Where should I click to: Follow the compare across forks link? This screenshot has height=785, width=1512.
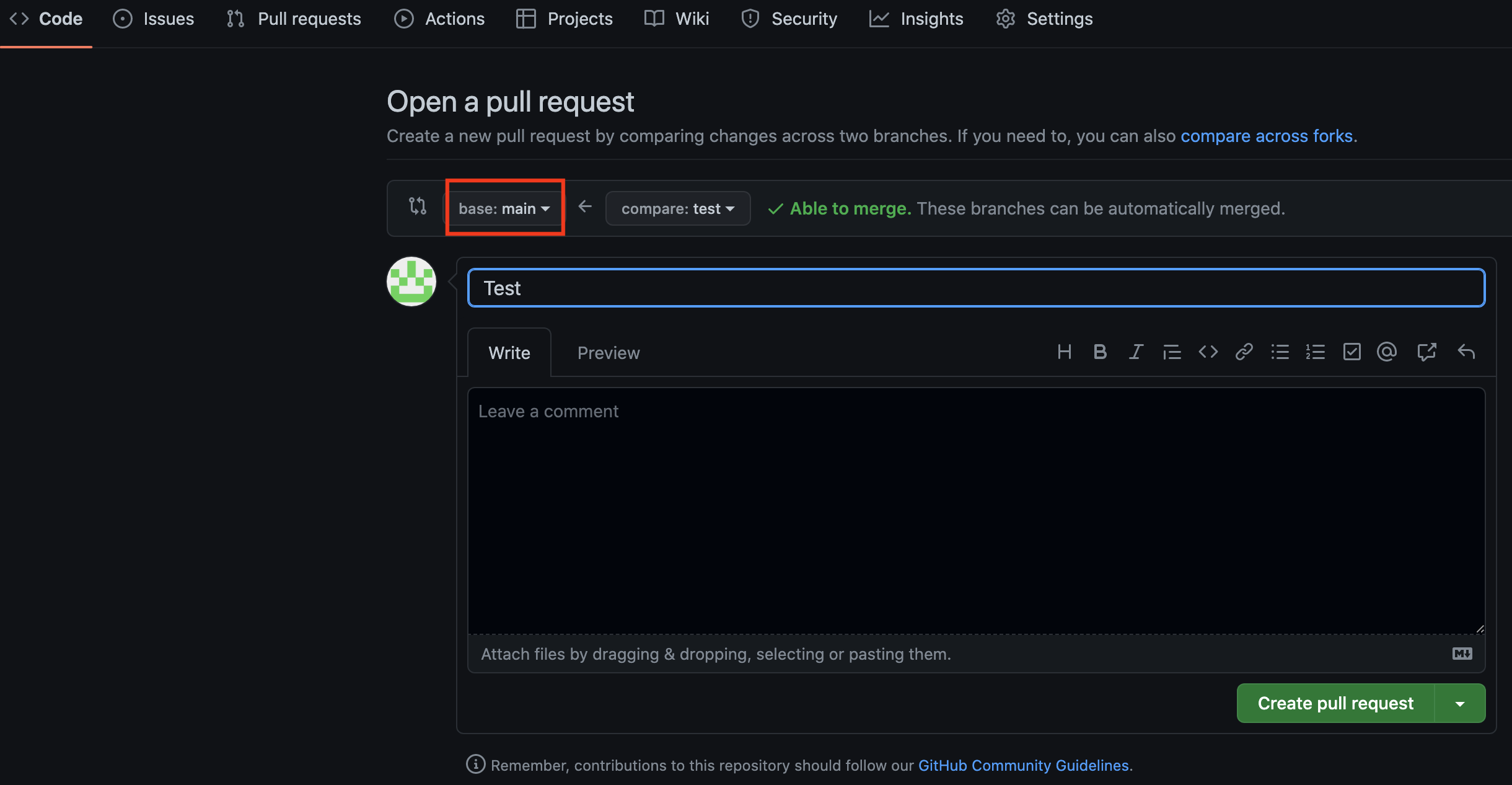tap(1266, 136)
